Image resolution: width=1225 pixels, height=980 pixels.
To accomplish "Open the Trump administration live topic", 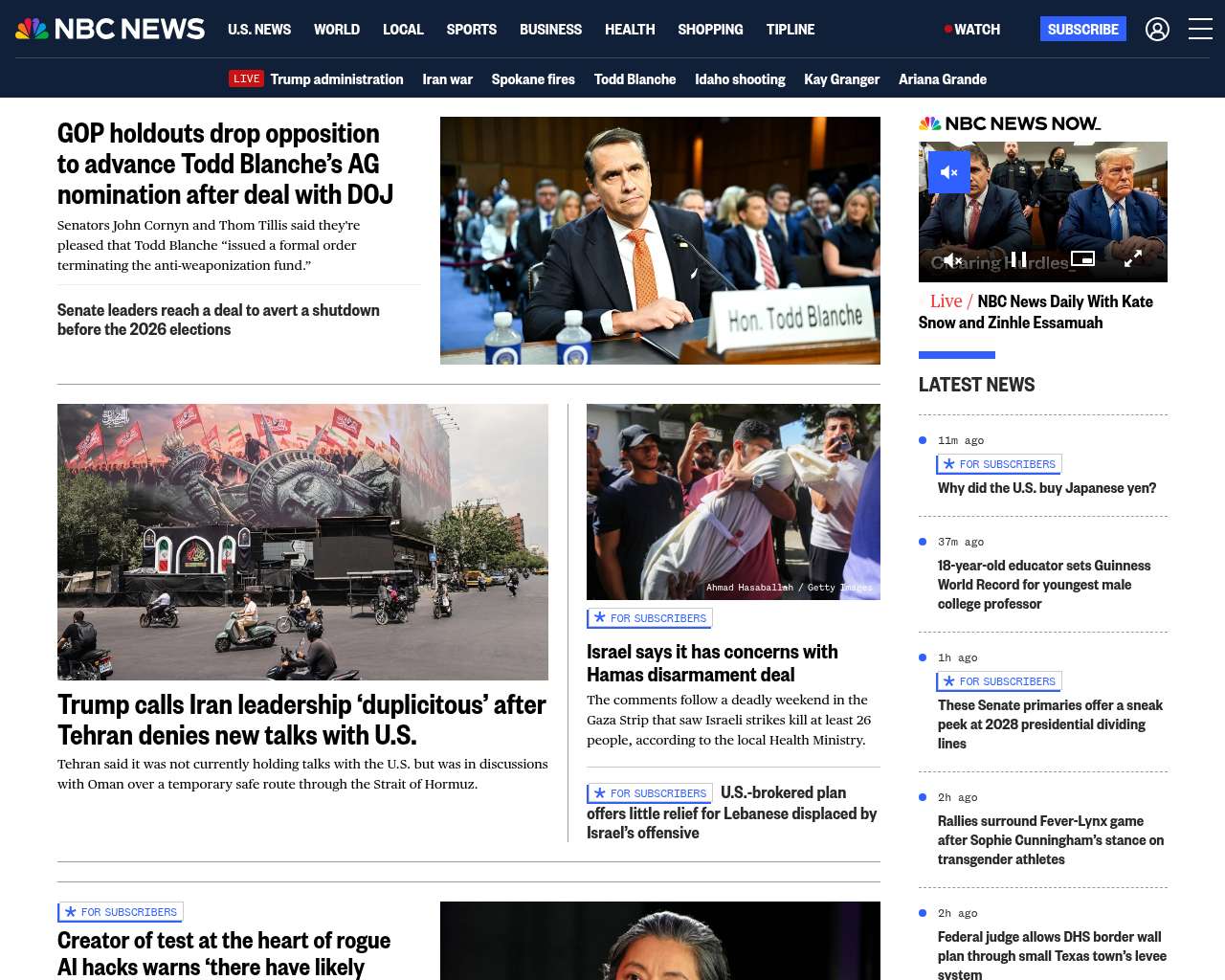I will tap(337, 79).
